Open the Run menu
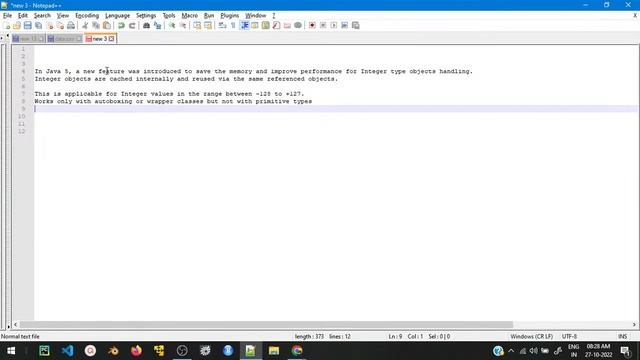Viewport: 640px width, 360px height. (209, 16)
